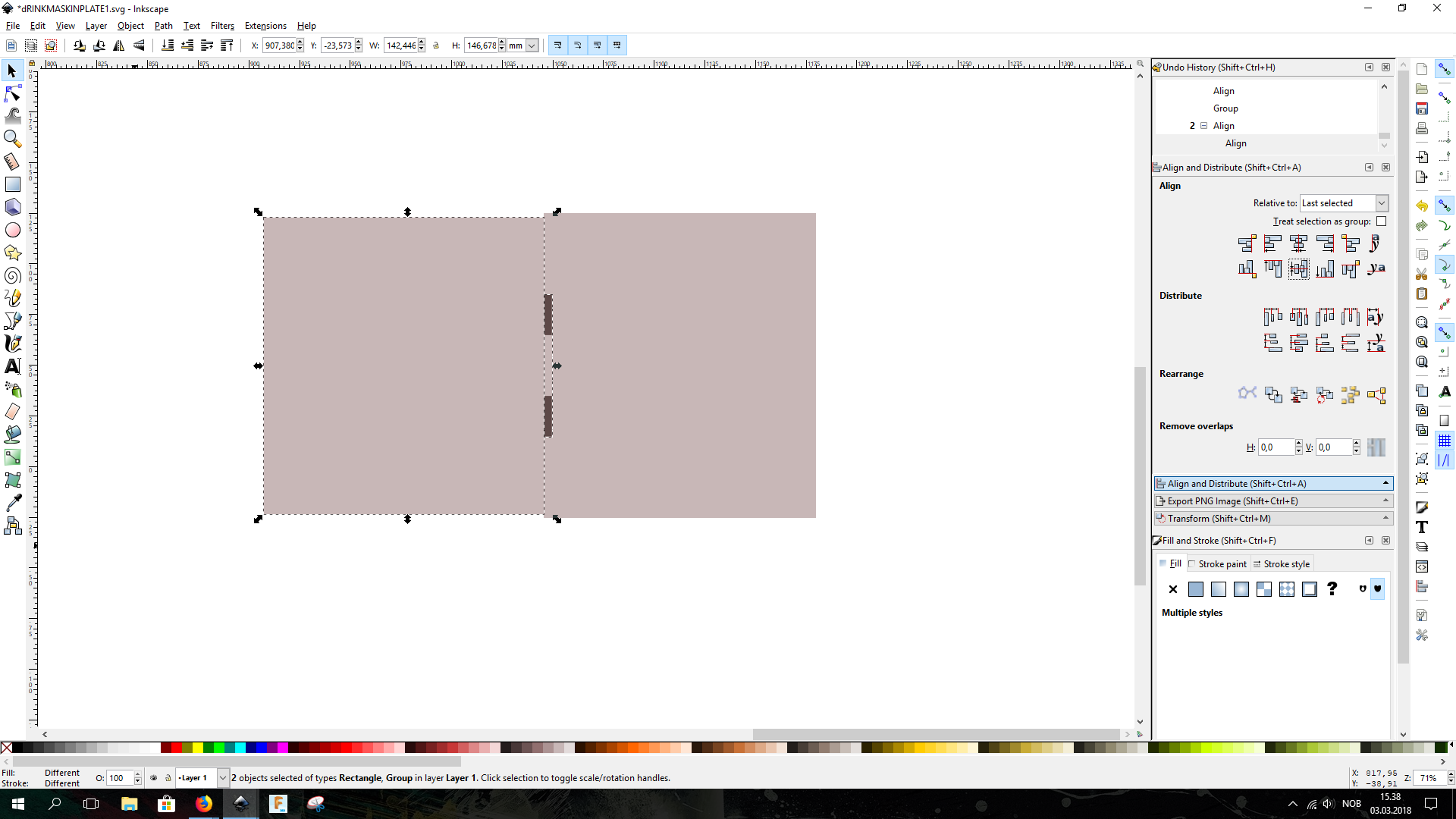Select linear gradient fill type

click(x=1219, y=589)
